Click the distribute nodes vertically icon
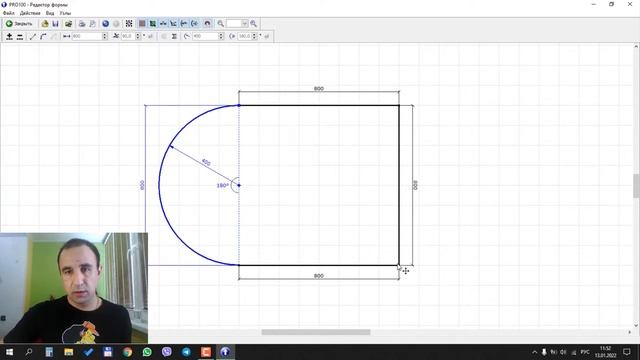Image resolution: width=640 pixels, height=360 pixels. 174,36
